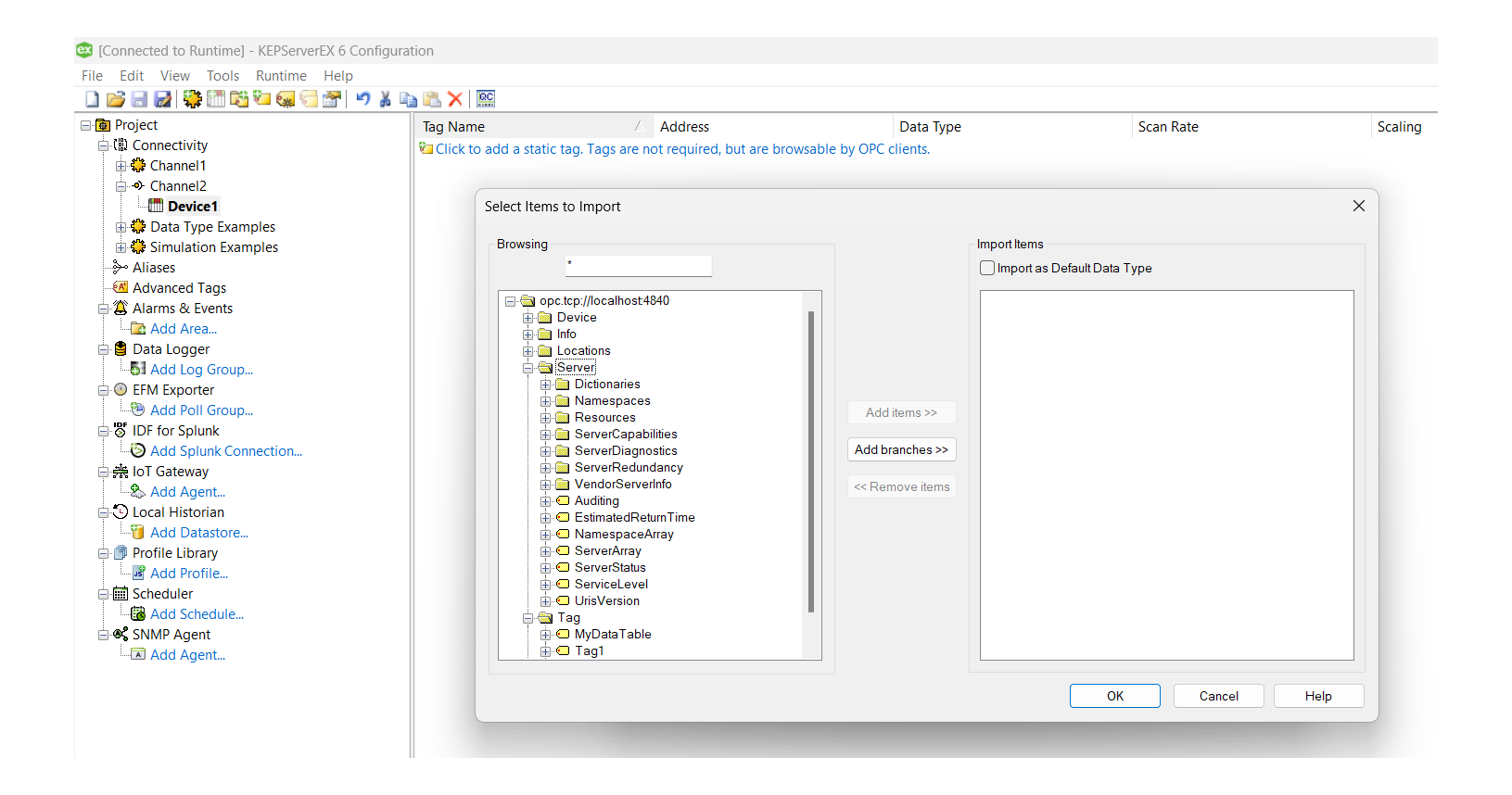Click the Aliases icon in project tree
Image resolution: width=1512 pixels, height=795 pixels.
[121, 268]
